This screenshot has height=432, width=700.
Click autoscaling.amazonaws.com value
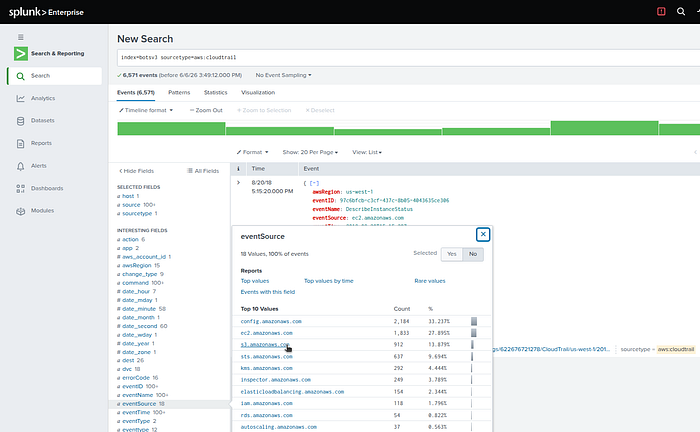[279, 427]
